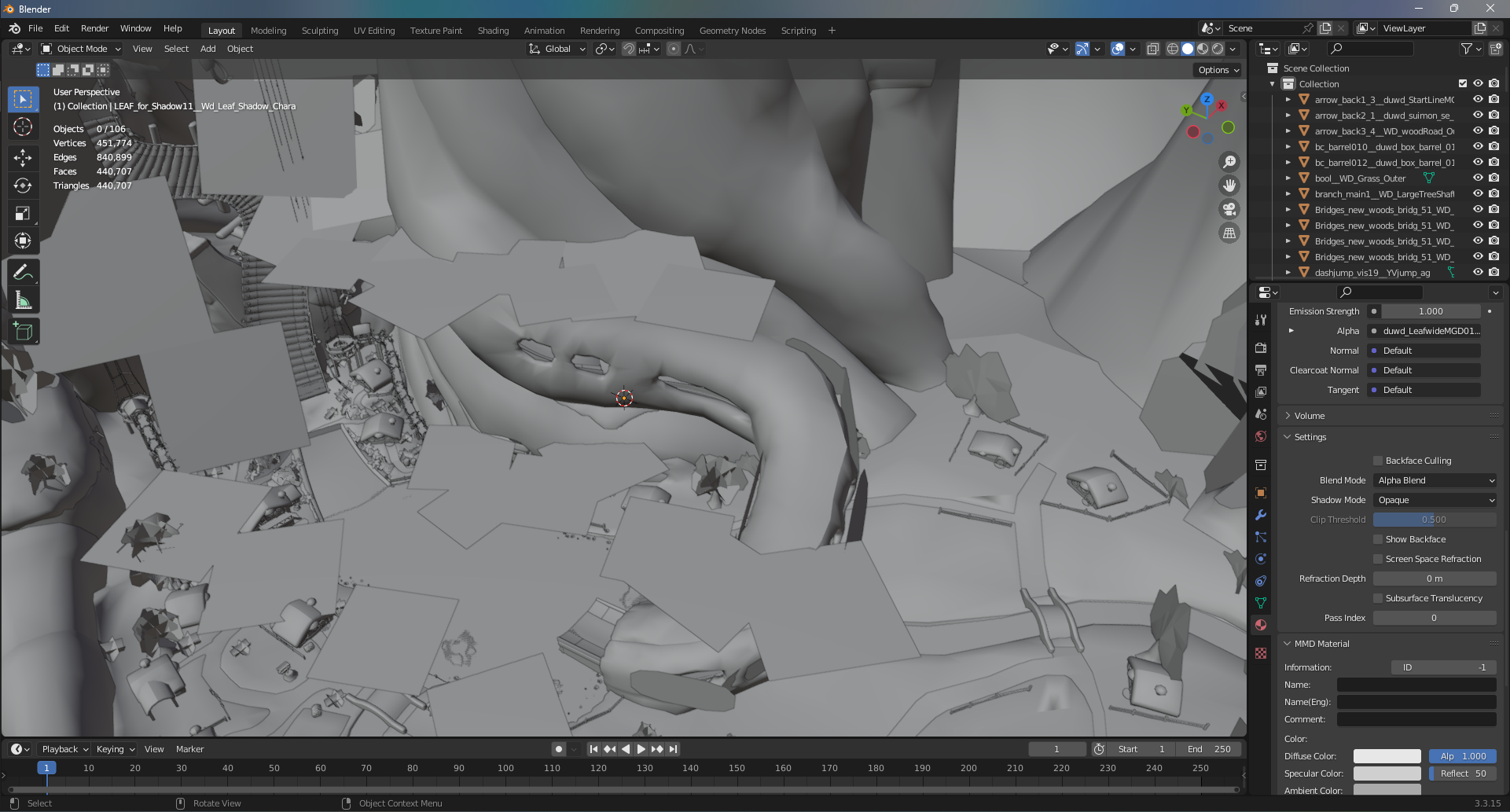Enable the Backface Culling checkbox

[x=1377, y=461]
